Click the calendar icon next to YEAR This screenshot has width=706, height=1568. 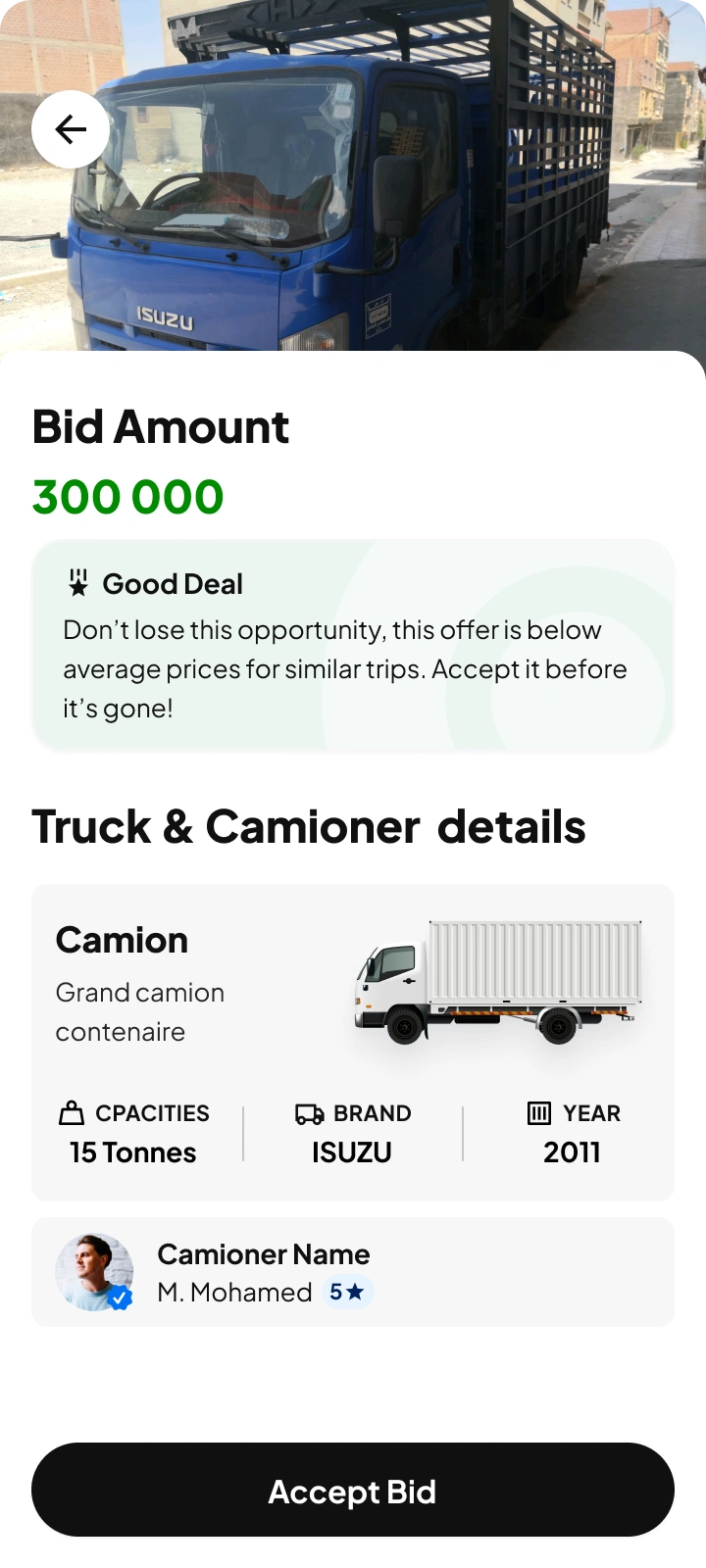point(539,1113)
